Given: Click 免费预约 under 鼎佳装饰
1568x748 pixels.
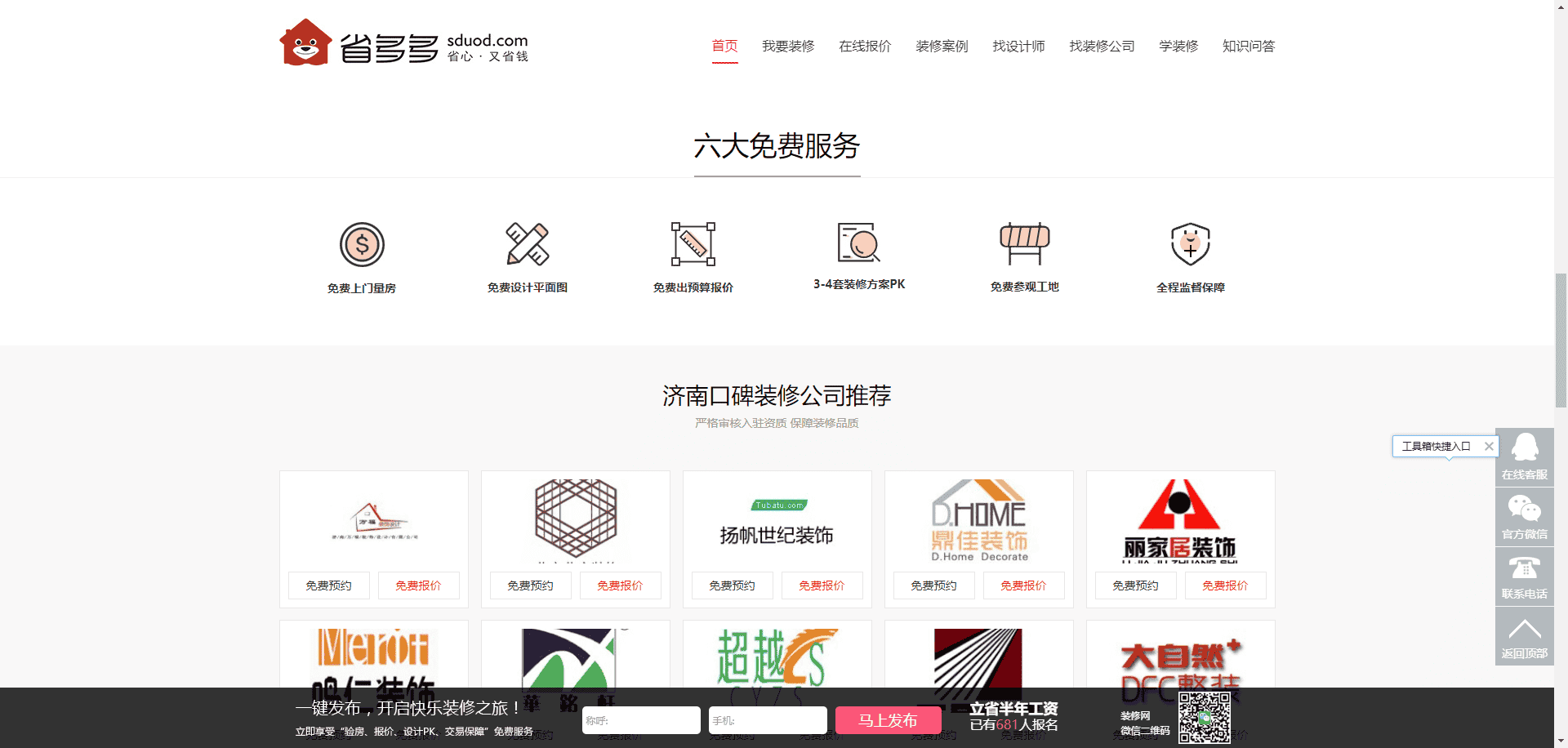Looking at the screenshot, I should [x=934, y=585].
